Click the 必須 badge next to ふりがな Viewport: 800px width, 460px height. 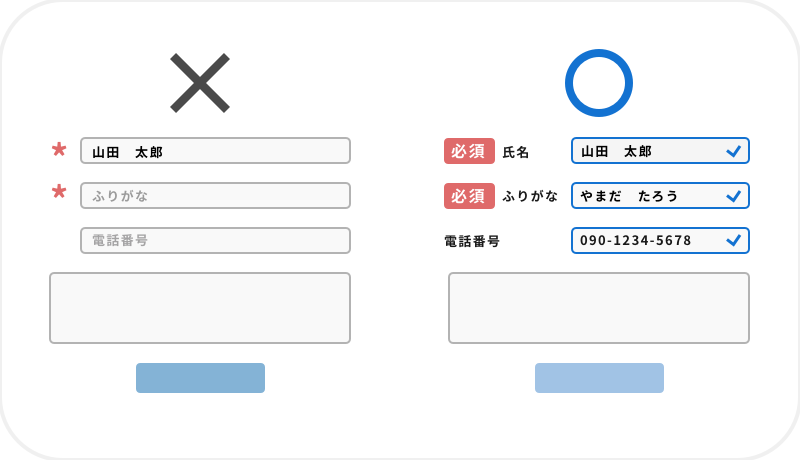tap(469, 196)
